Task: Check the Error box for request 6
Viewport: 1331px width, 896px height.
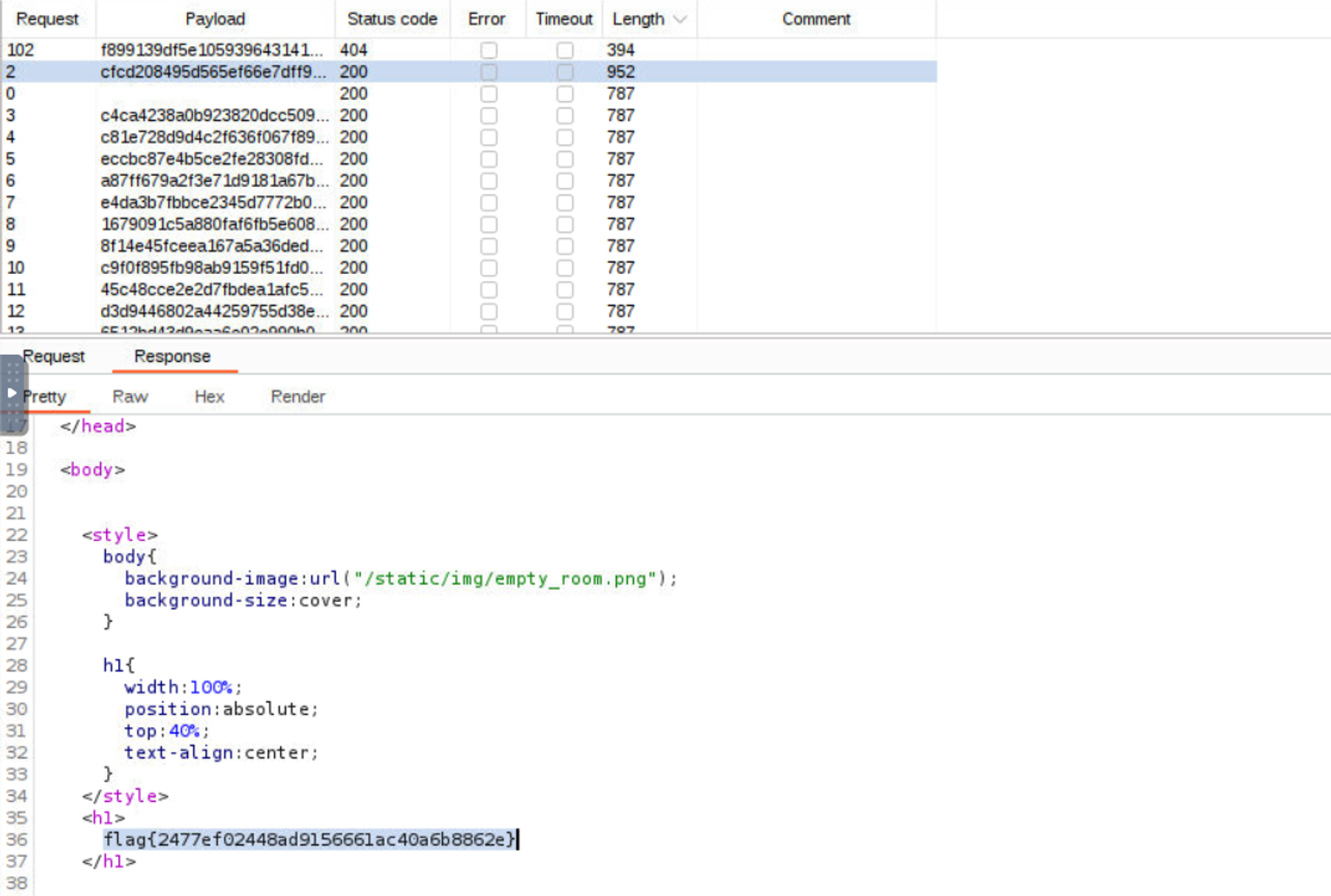Action: pyautogui.click(x=489, y=181)
